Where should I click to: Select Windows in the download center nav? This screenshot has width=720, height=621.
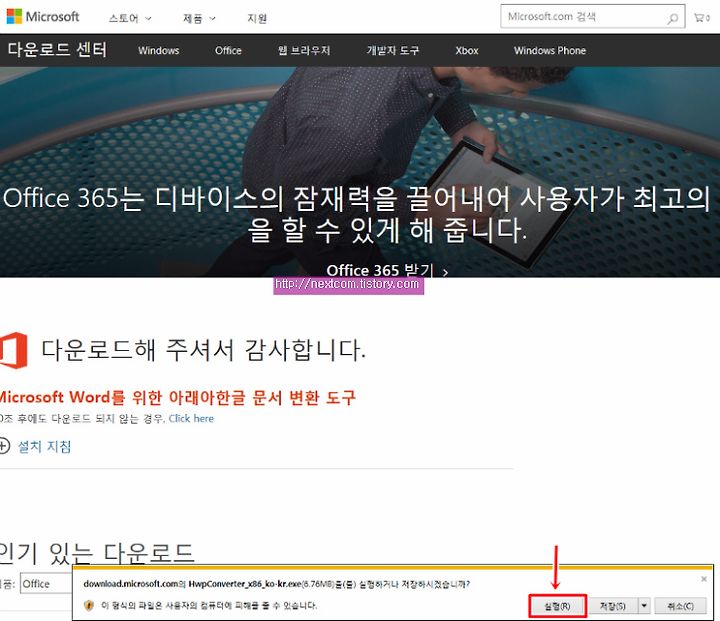[x=158, y=51]
